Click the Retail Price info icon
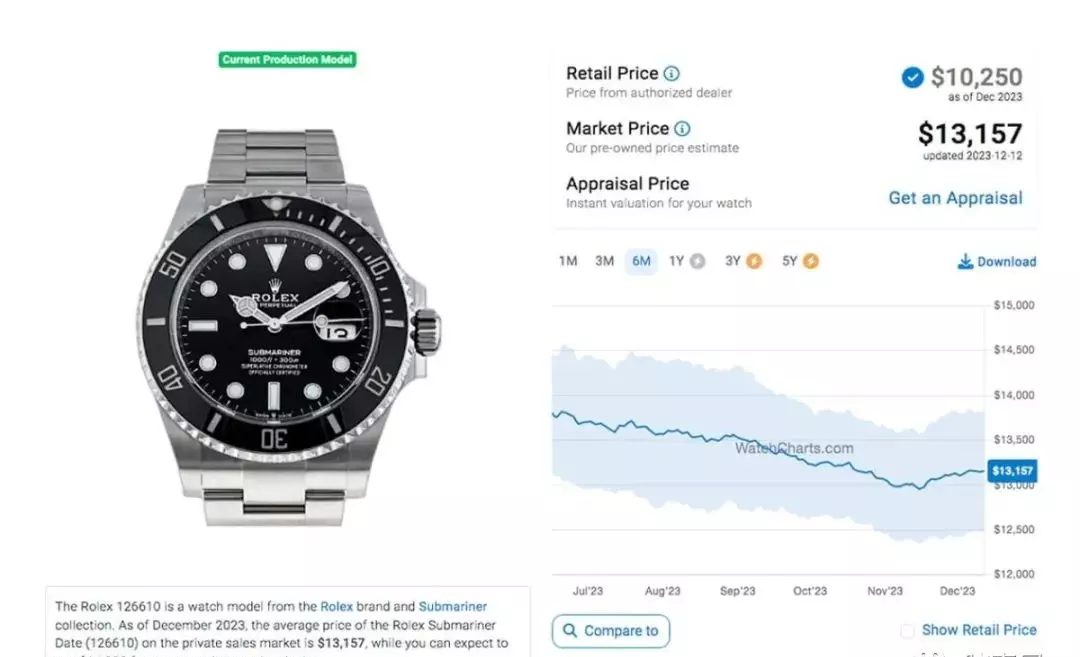This screenshot has width=1080, height=657. pos(672,73)
